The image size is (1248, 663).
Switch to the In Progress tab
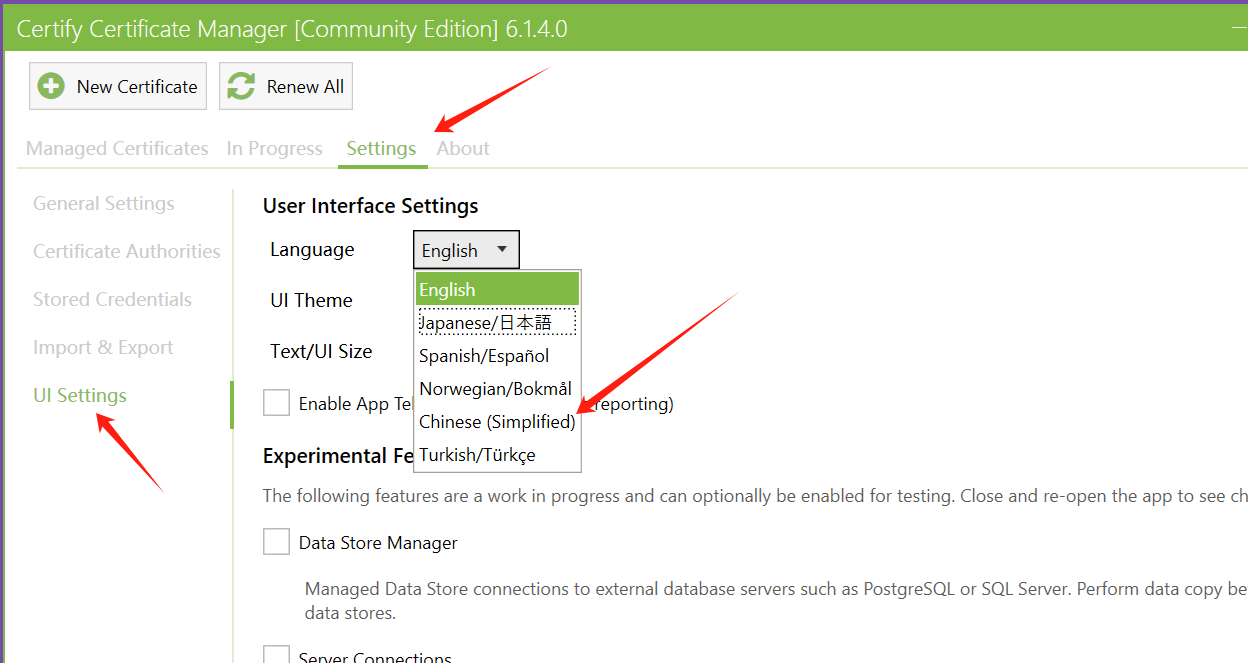coord(275,148)
